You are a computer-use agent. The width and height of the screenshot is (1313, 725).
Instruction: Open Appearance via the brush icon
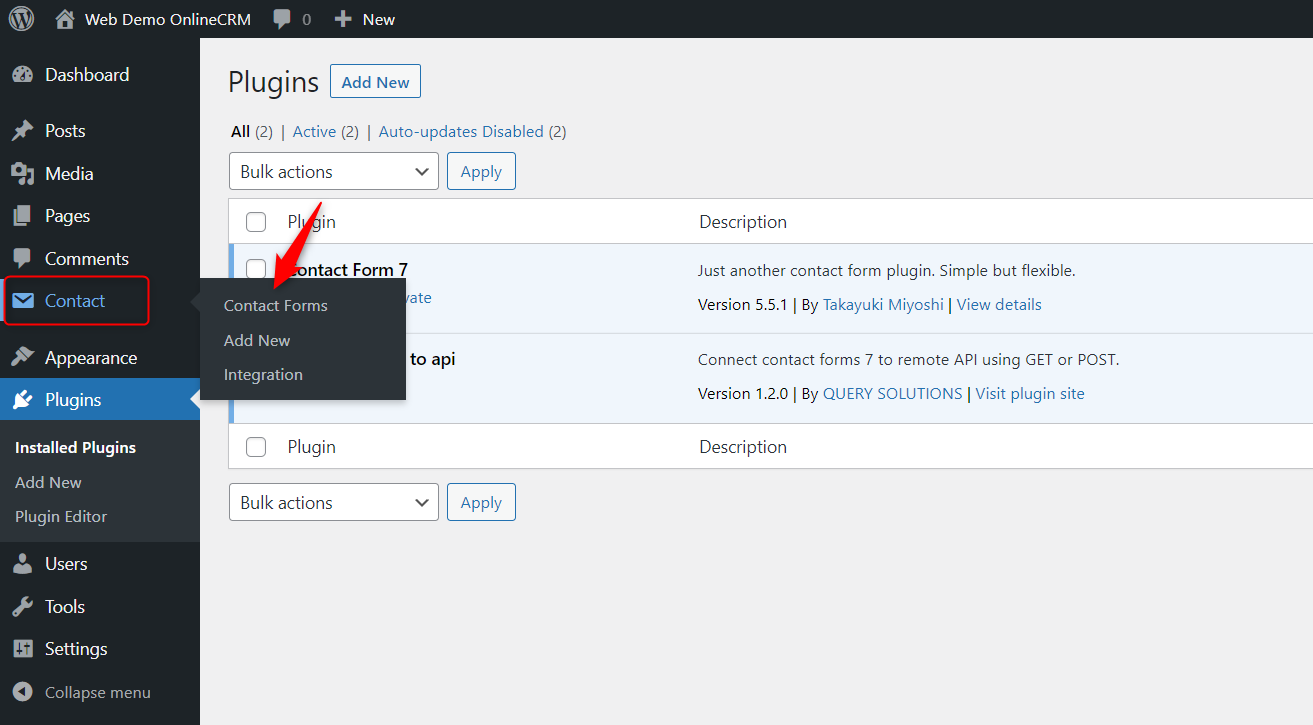pos(22,357)
